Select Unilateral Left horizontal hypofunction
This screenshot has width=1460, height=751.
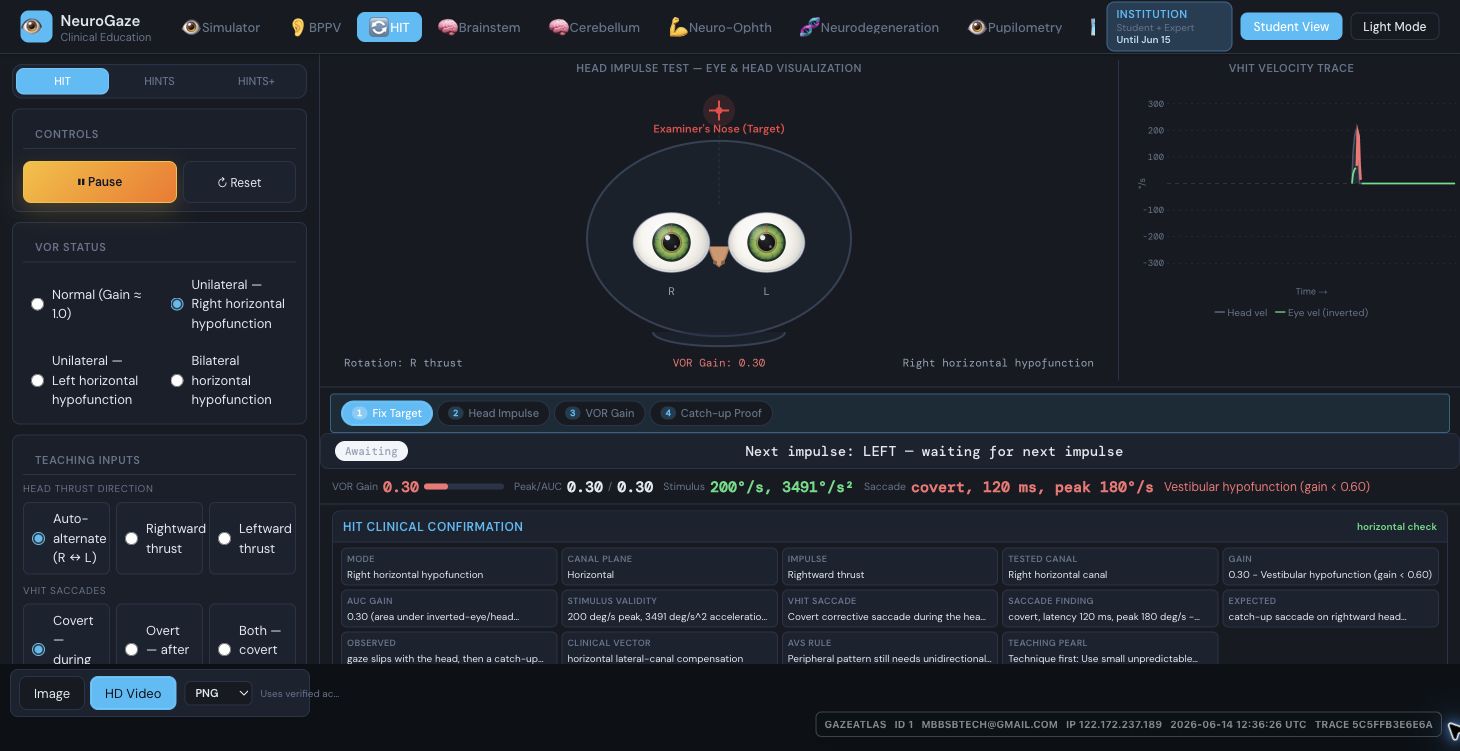90,380
